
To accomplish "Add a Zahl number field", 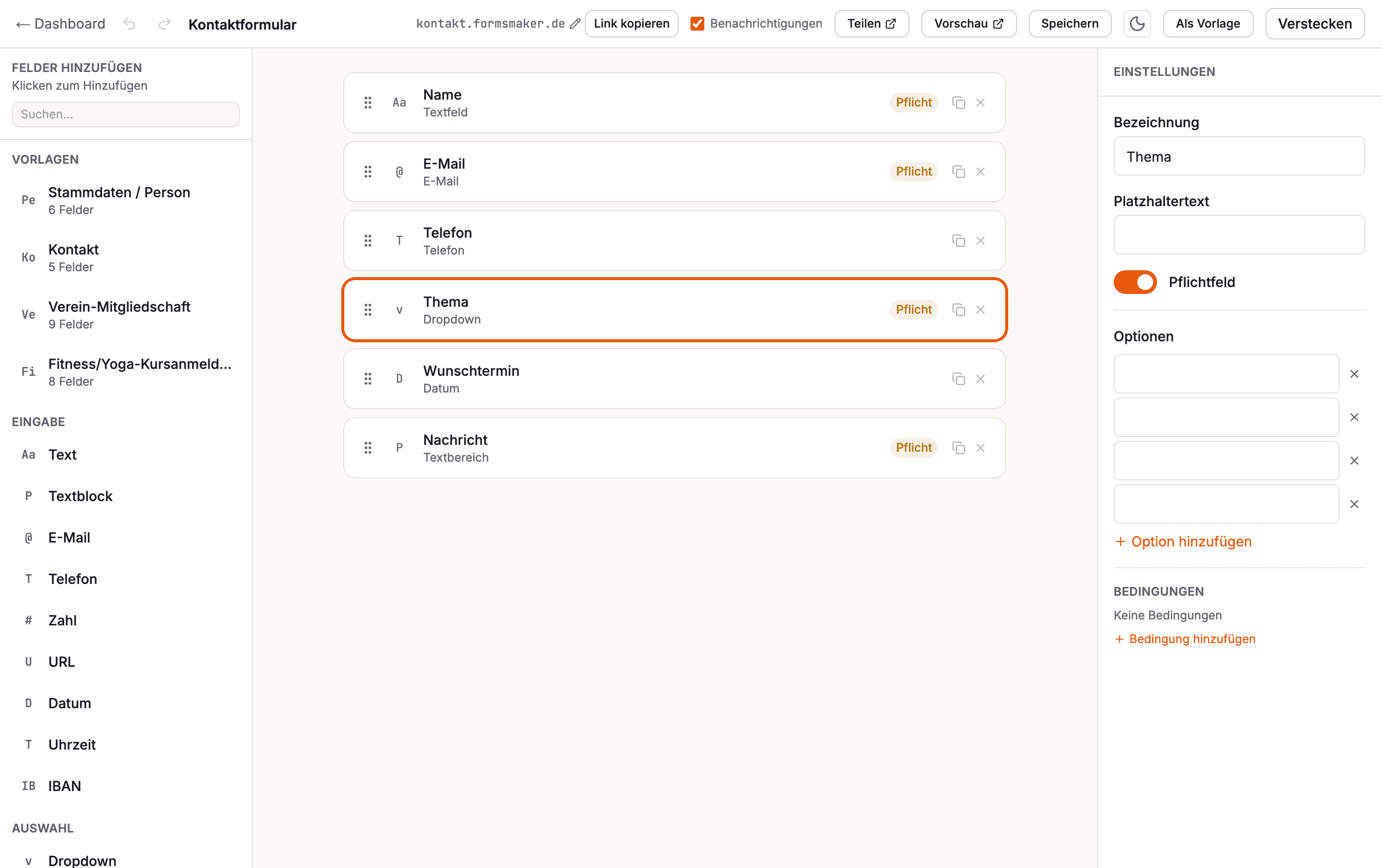I will click(x=126, y=620).
